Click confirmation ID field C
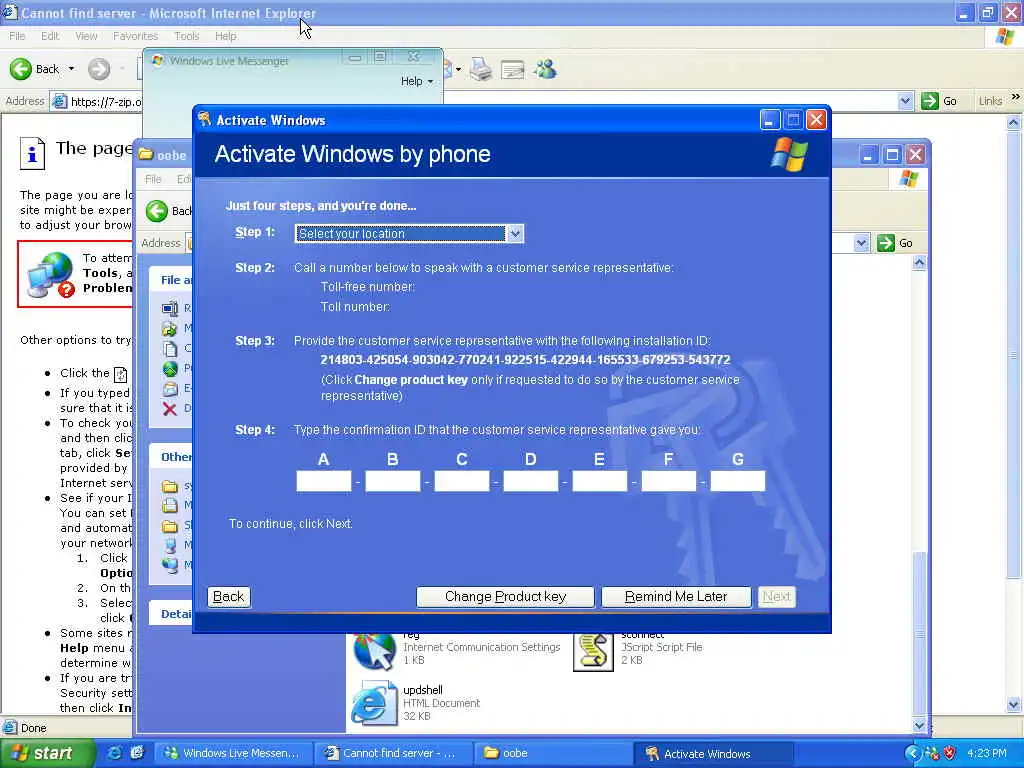This screenshot has height=768, width=1024. pos(462,481)
